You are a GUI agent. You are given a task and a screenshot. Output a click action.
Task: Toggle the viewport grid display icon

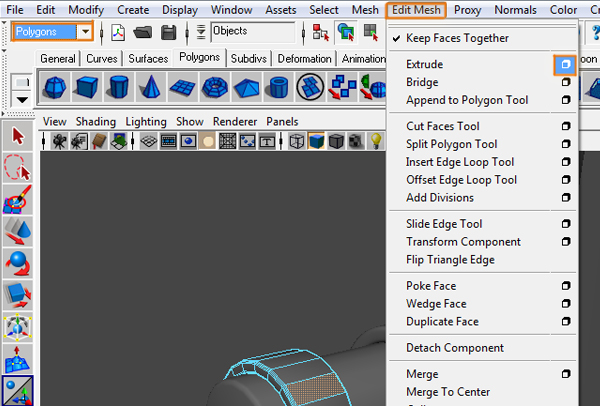tap(148, 142)
